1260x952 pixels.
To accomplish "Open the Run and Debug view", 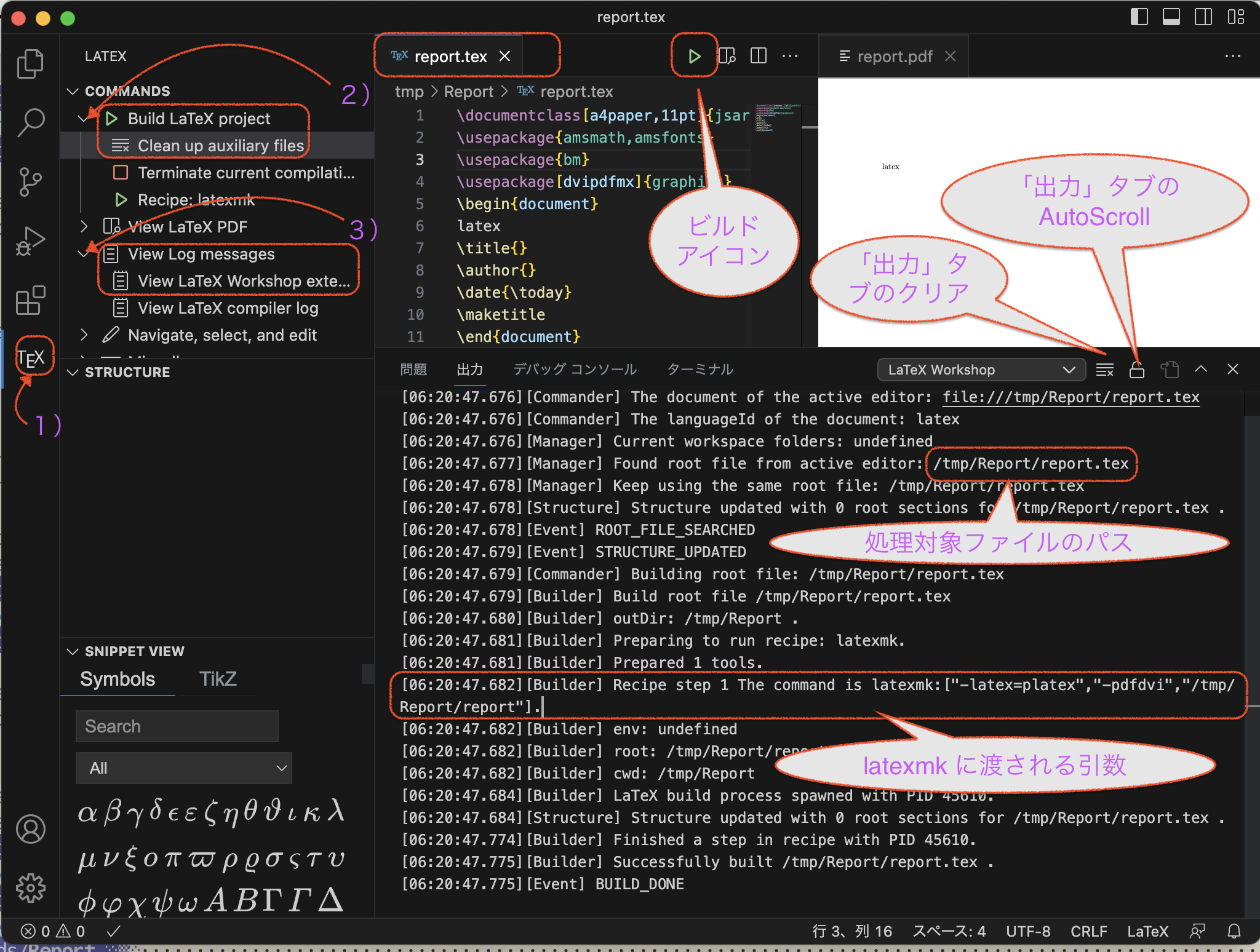I will pyautogui.click(x=31, y=241).
